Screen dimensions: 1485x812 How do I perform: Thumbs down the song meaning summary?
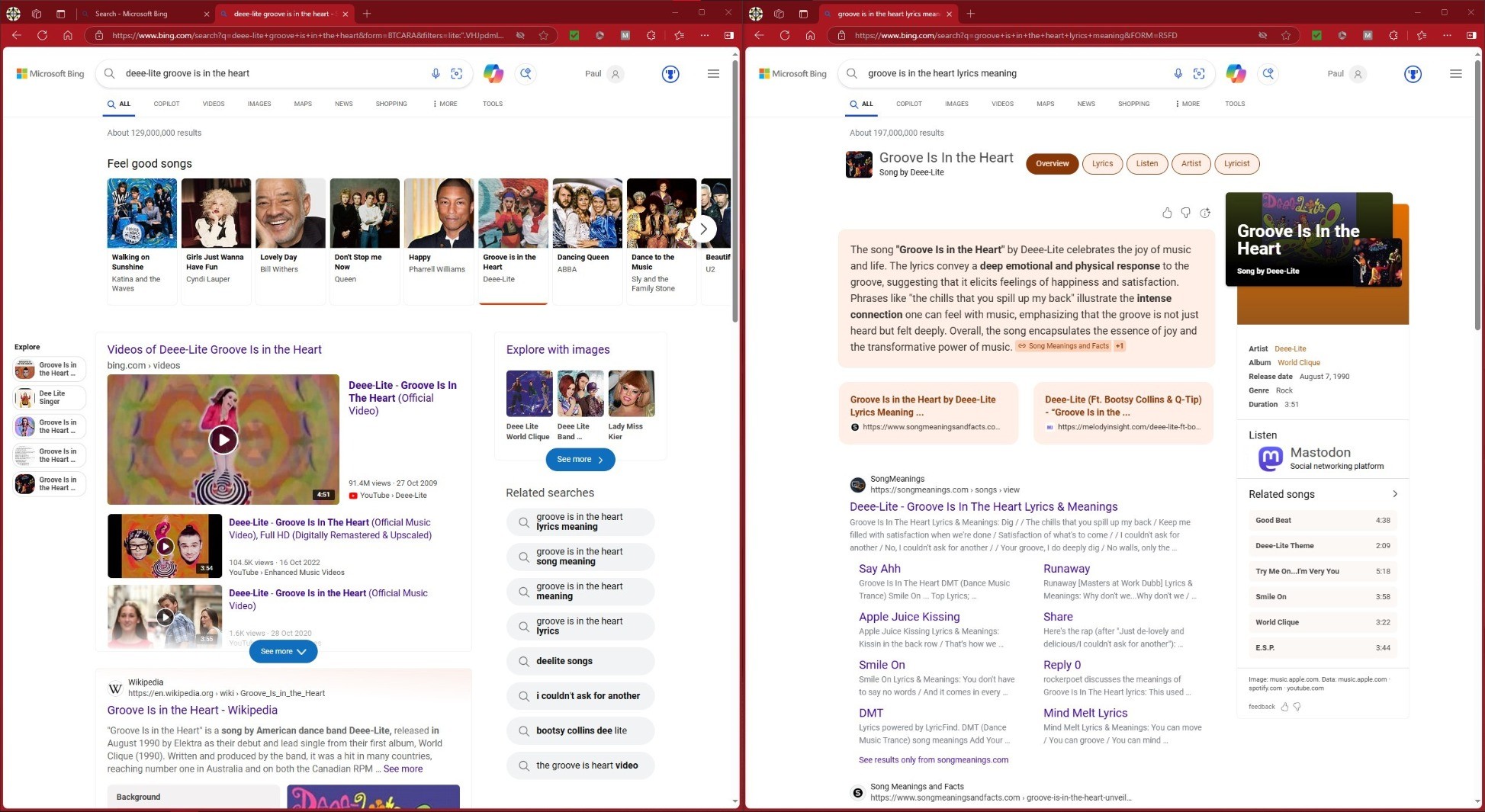pos(1185,213)
